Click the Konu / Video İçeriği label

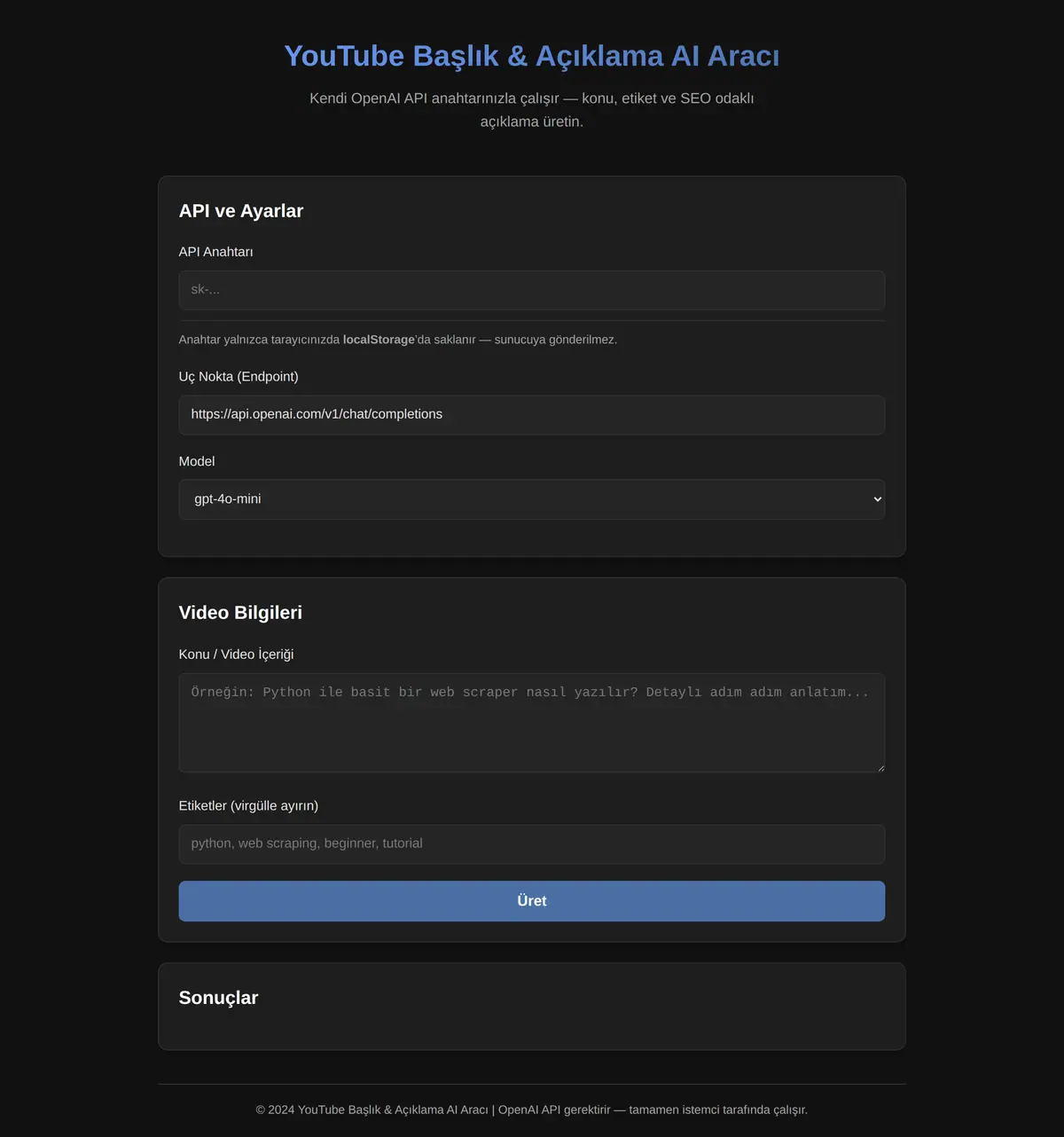coord(236,655)
